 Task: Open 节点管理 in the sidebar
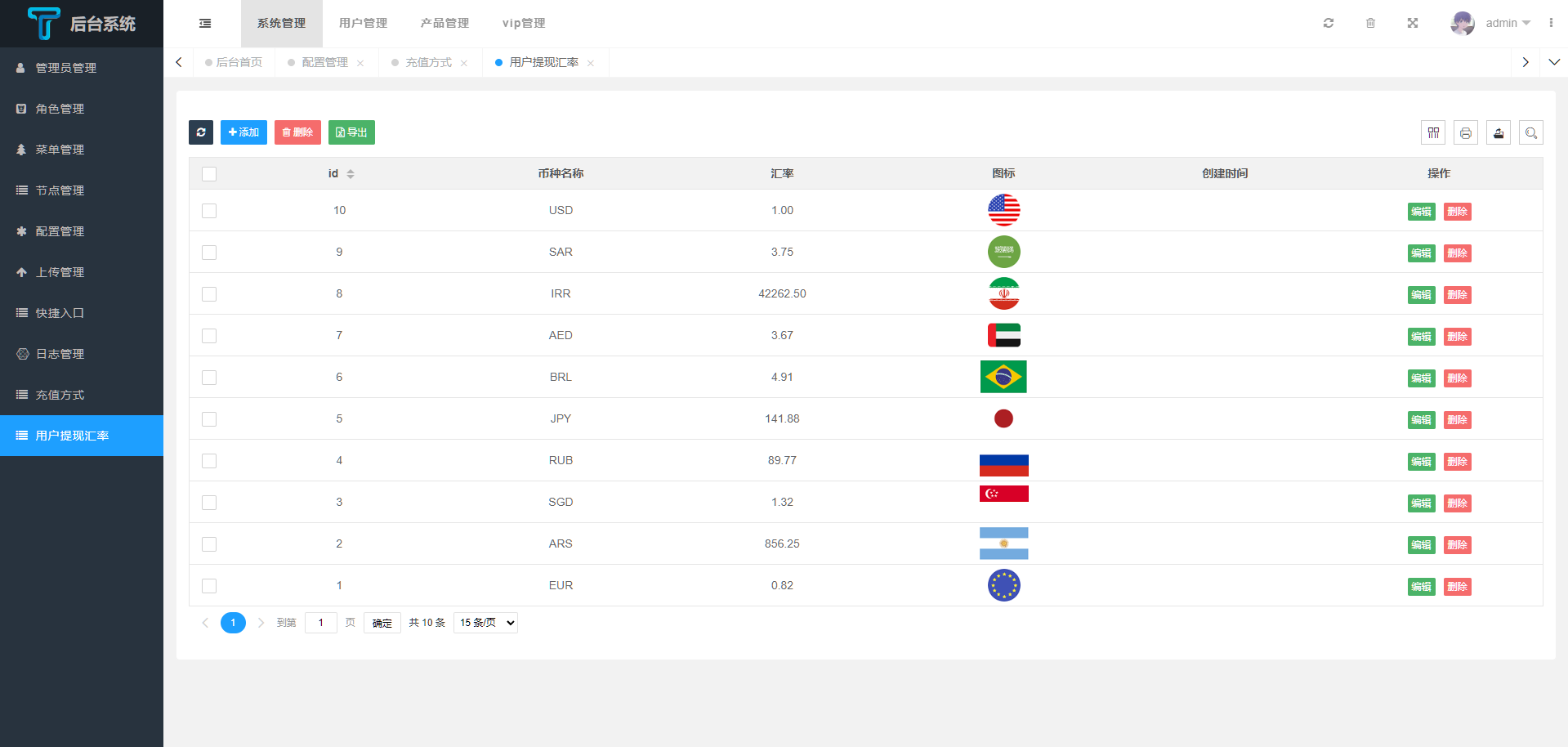tap(82, 190)
